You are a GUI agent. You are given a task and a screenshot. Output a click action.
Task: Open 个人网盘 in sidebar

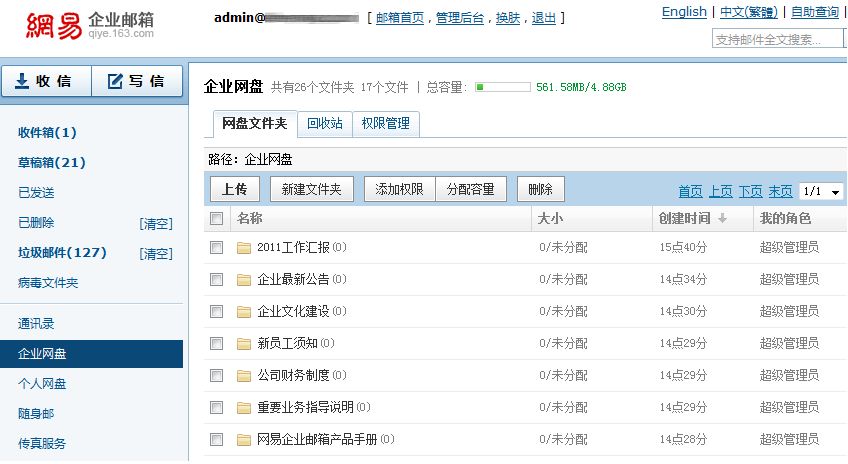pyautogui.click(x=42, y=384)
